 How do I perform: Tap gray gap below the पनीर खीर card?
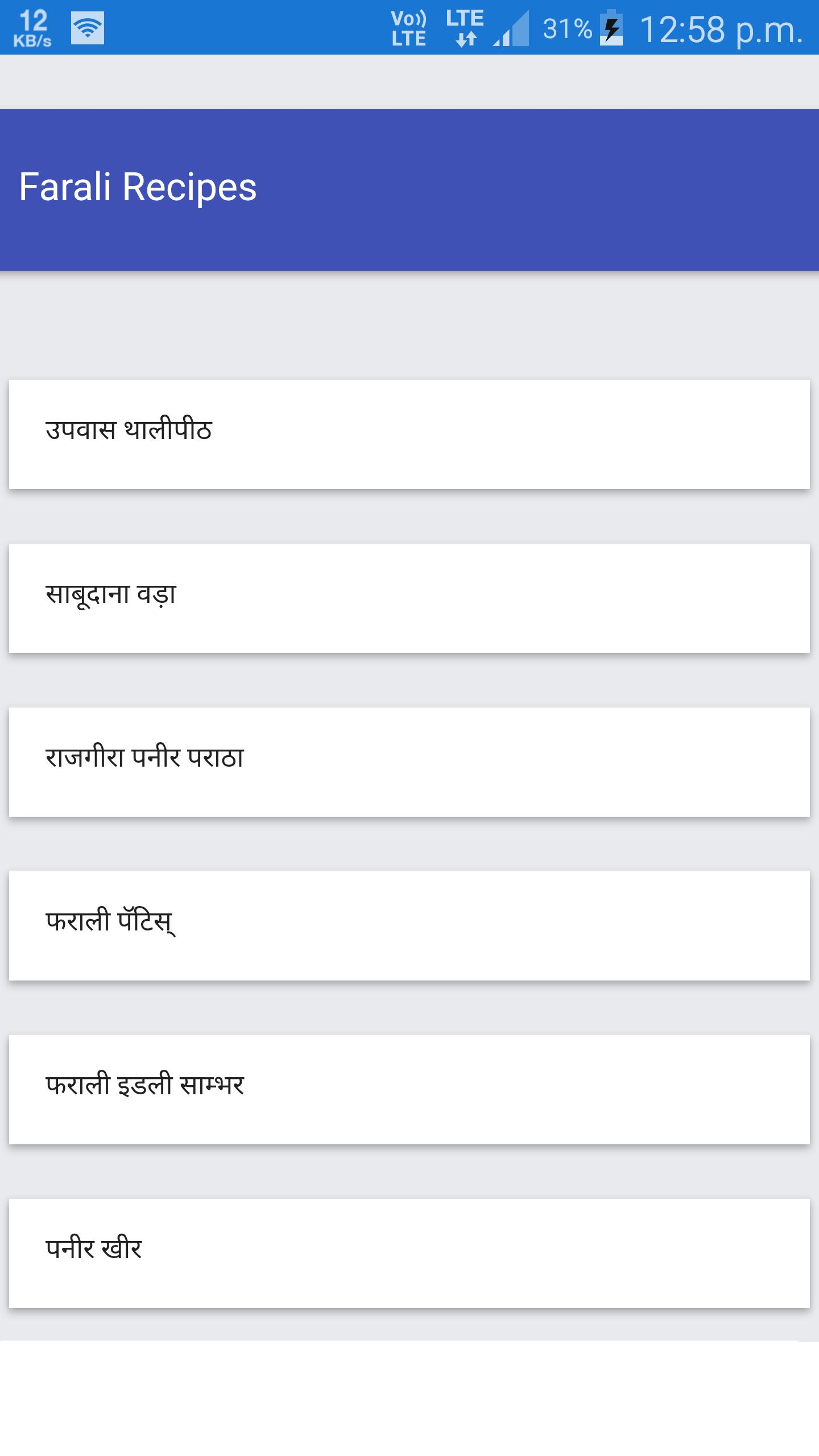click(409, 1324)
